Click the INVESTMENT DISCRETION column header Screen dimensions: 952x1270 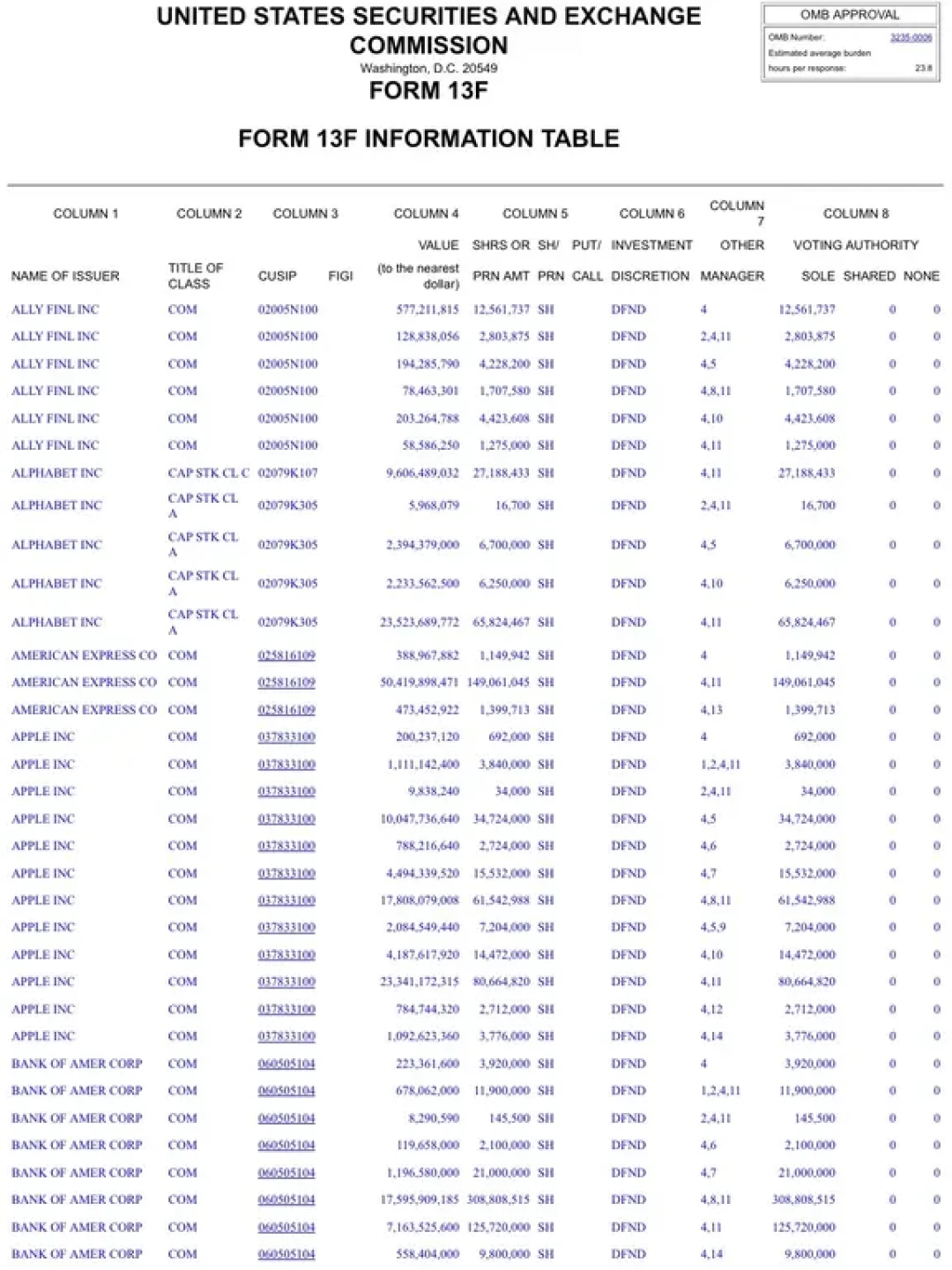pos(651,260)
